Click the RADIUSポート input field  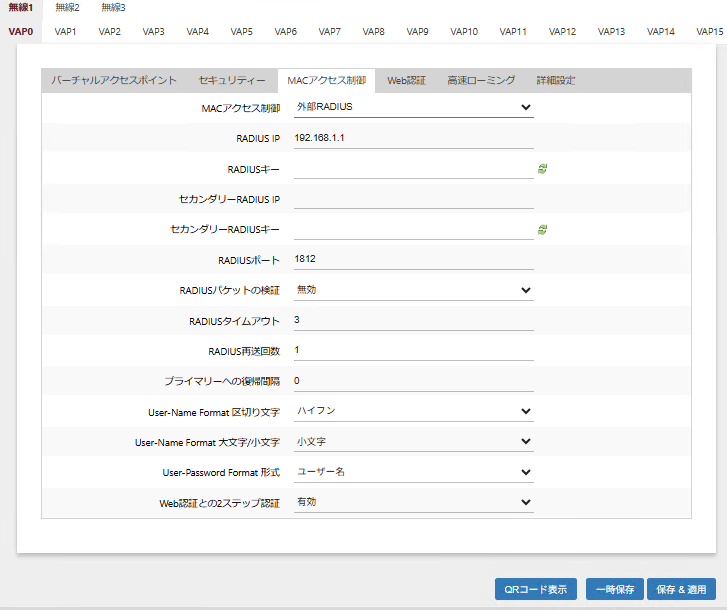point(413,260)
